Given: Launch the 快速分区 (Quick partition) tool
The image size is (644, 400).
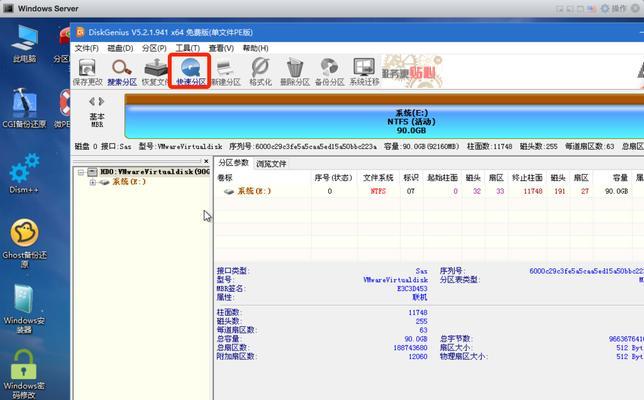Looking at the screenshot, I should (191, 72).
